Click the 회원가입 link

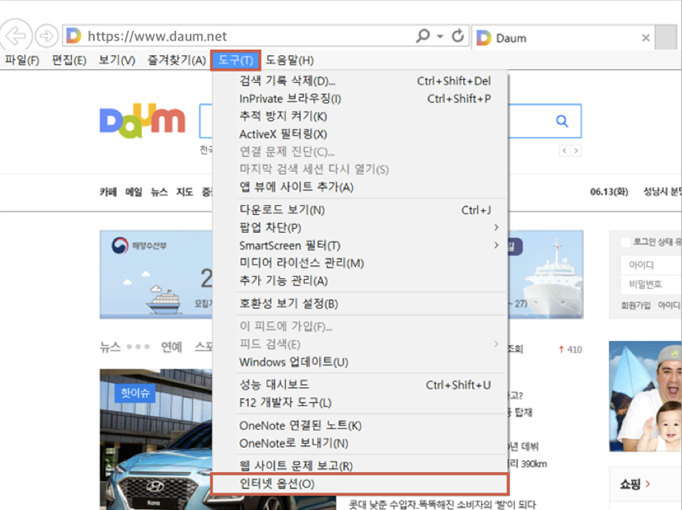(635, 305)
